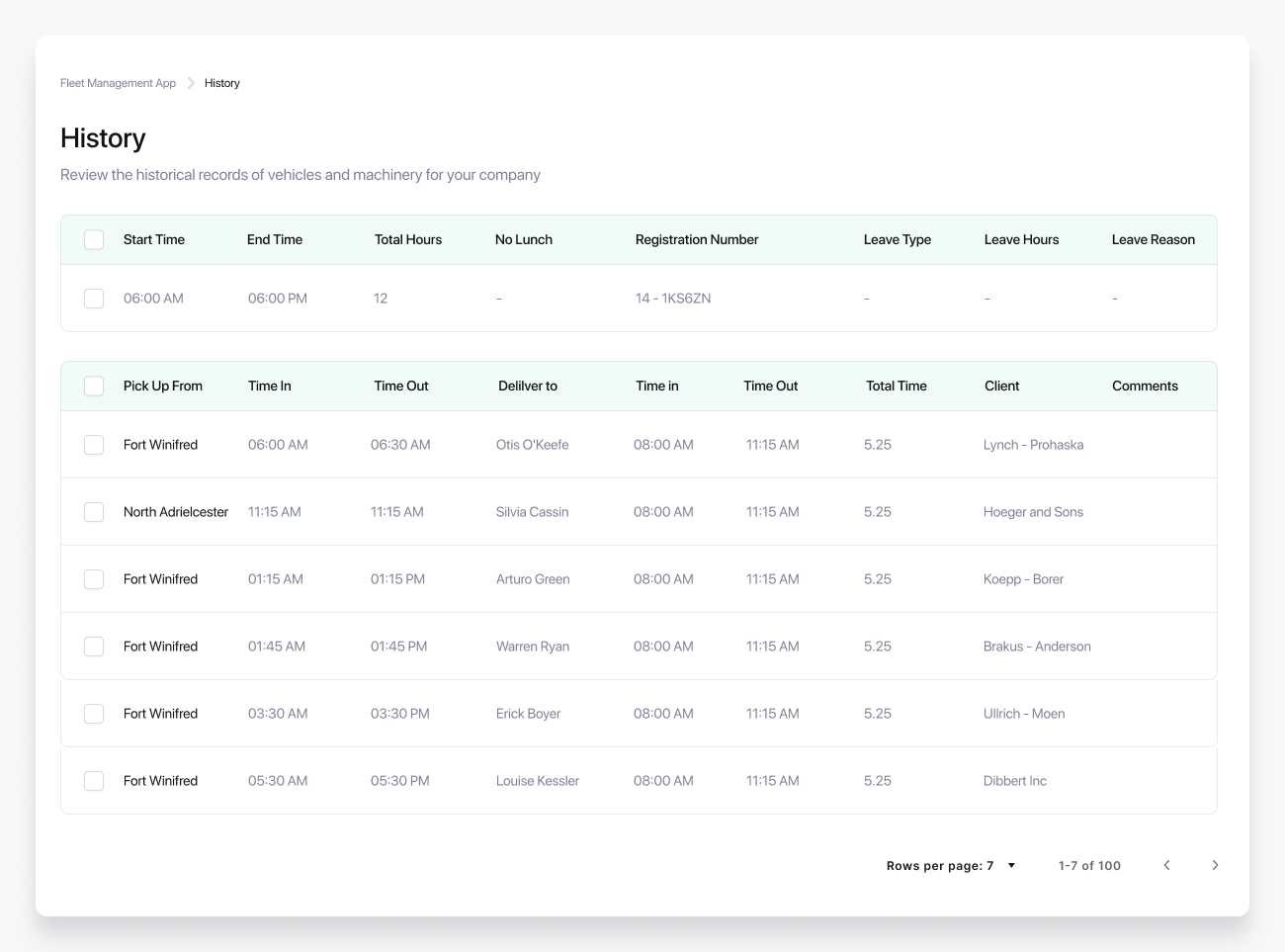1285x952 pixels.
Task: Check the Arturo Green row checkbox
Action: (94, 579)
